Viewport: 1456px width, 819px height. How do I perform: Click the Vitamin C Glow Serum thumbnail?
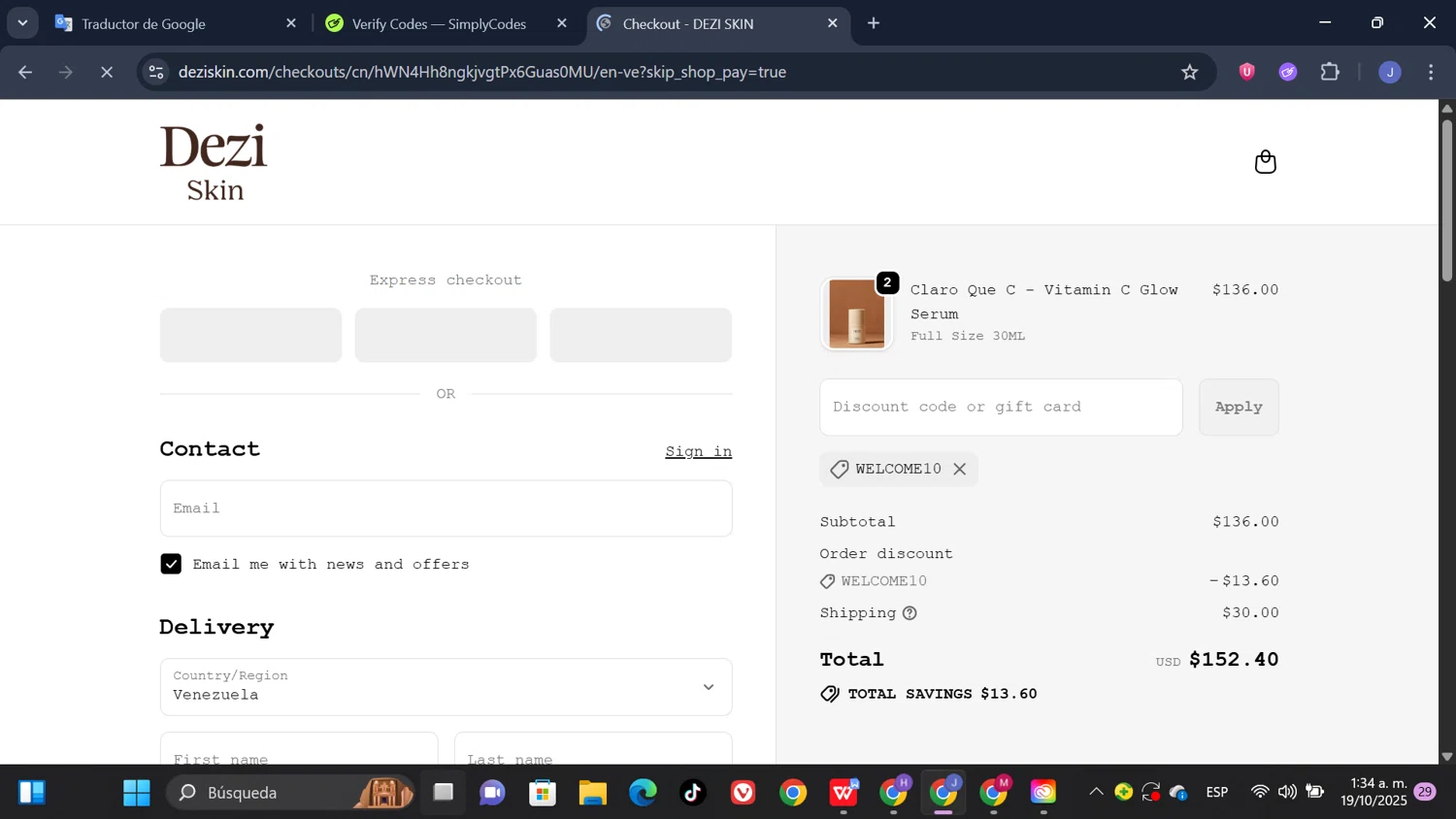[x=856, y=314]
